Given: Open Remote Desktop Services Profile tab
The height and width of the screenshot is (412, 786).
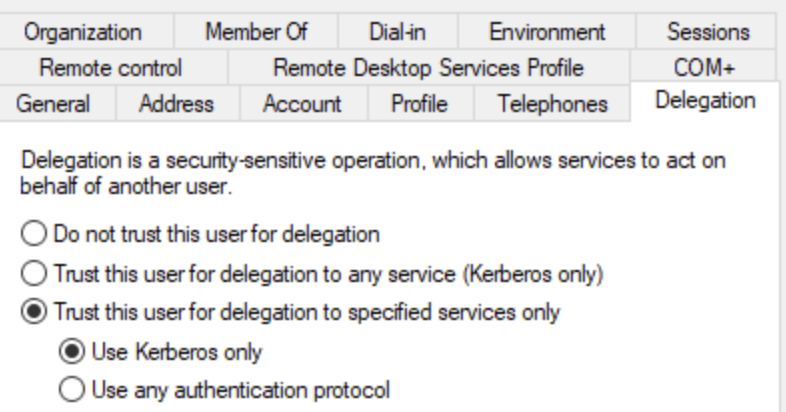Looking at the screenshot, I should 428,69.
